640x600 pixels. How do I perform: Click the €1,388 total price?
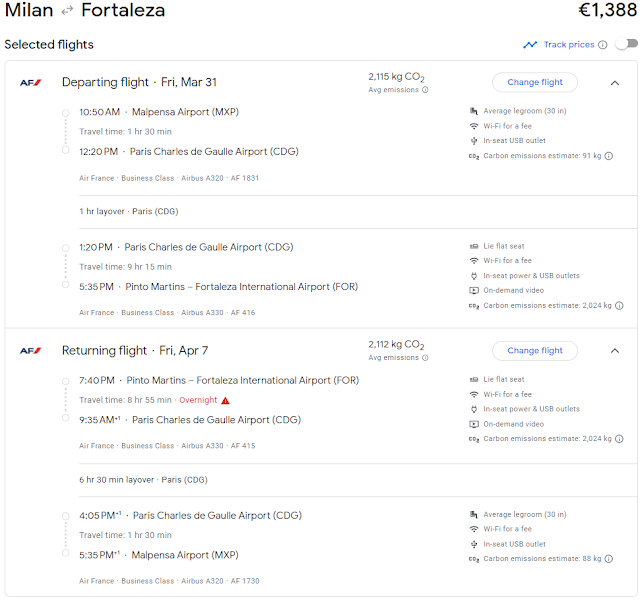coord(607,10)
